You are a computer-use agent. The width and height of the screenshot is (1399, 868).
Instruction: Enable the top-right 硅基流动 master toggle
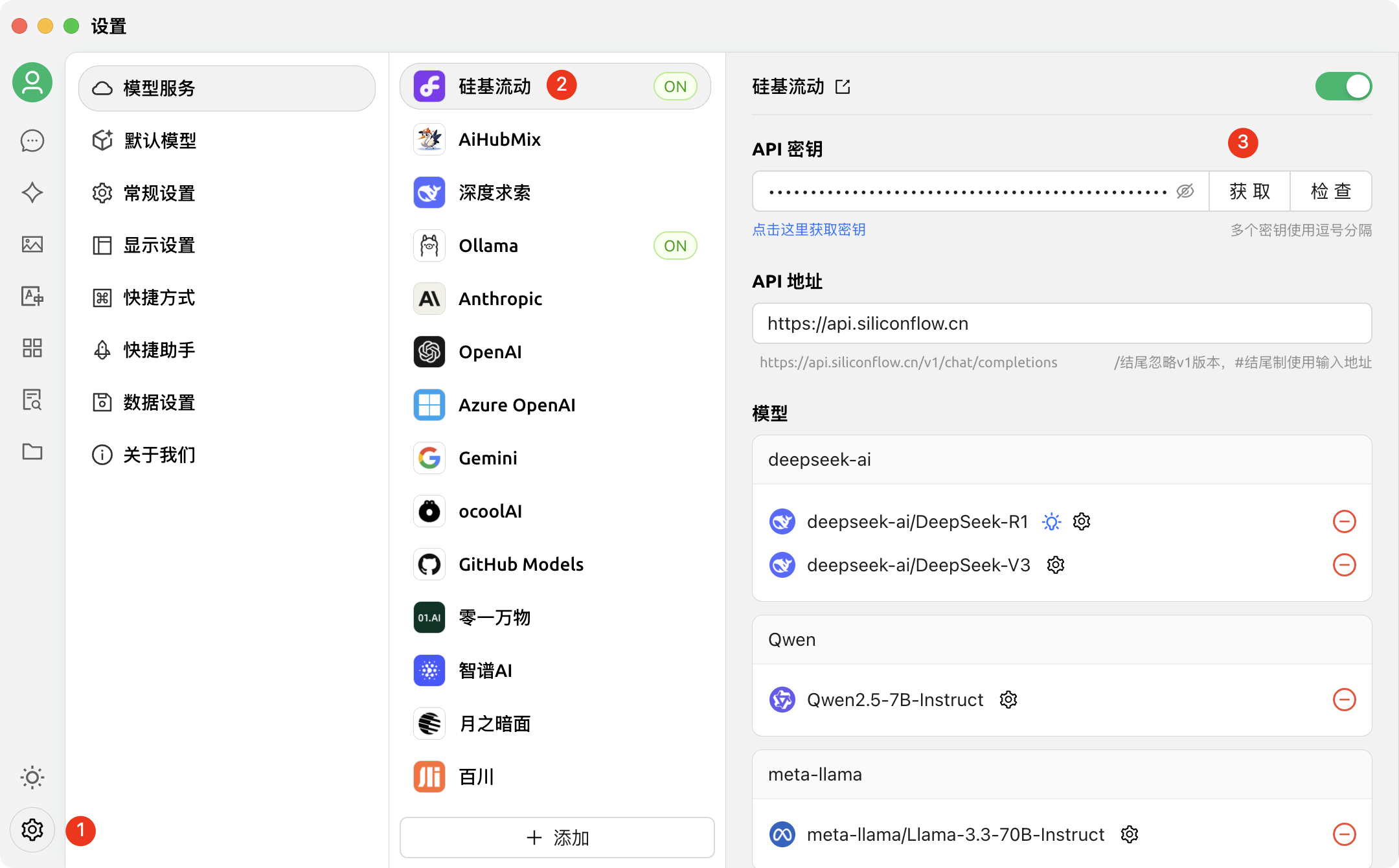click(x=1343, y=86)
